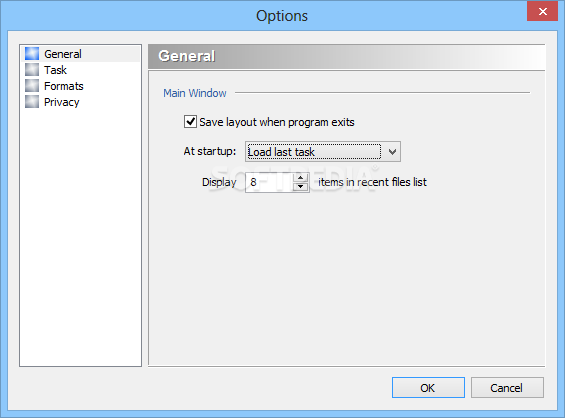Decrease recent files count with down arrow
This screenshot has height=418, width=565.
pos(300,187)
